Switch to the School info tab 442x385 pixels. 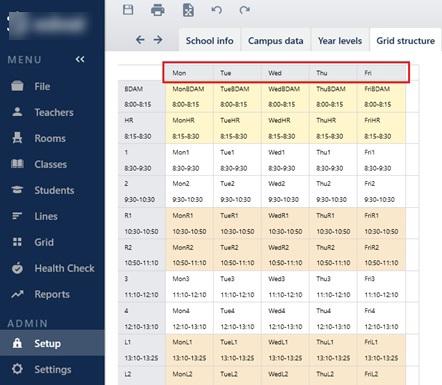click(210, 41)
